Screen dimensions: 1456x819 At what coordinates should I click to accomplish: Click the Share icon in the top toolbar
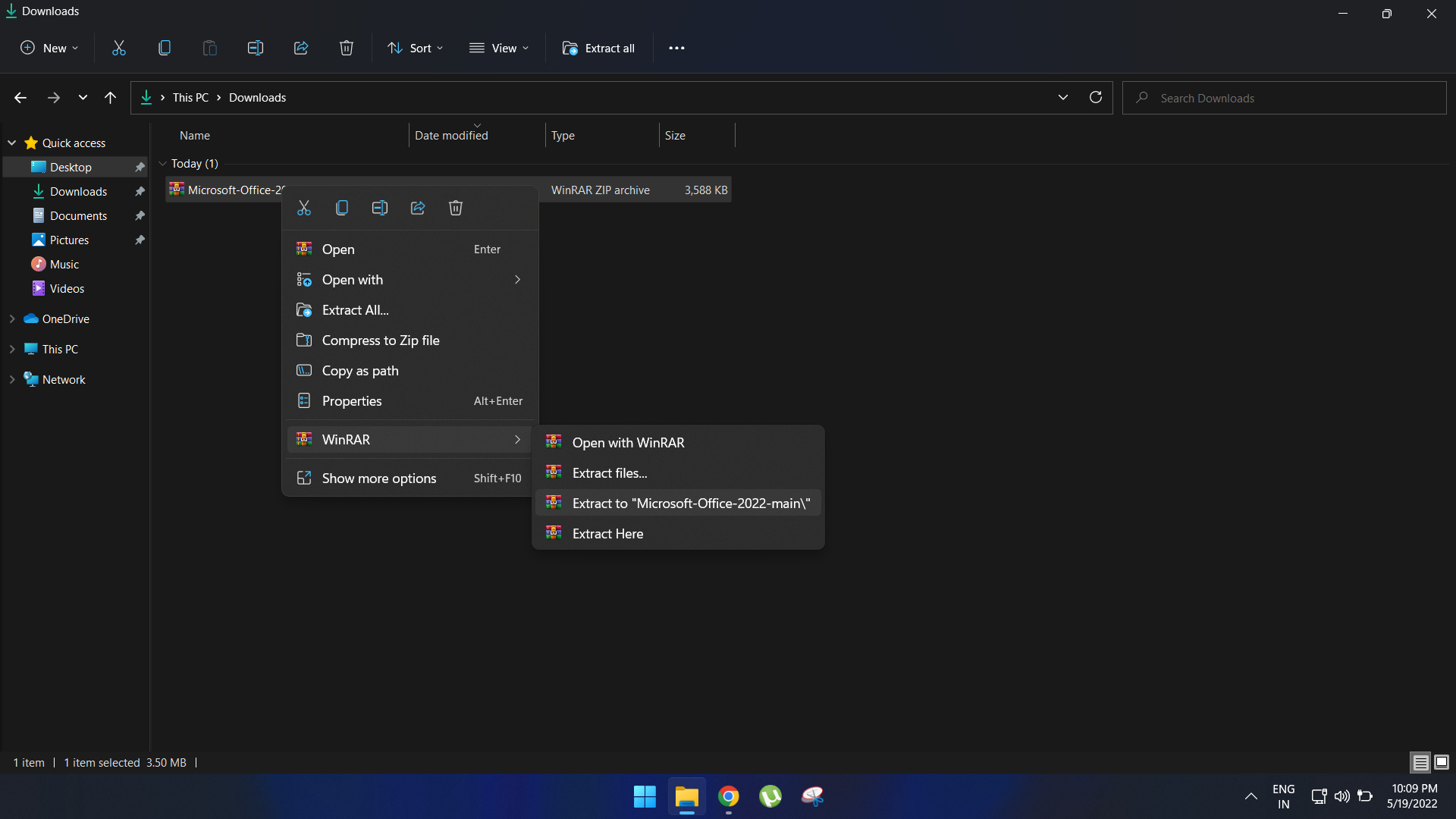tap(301, 48)
